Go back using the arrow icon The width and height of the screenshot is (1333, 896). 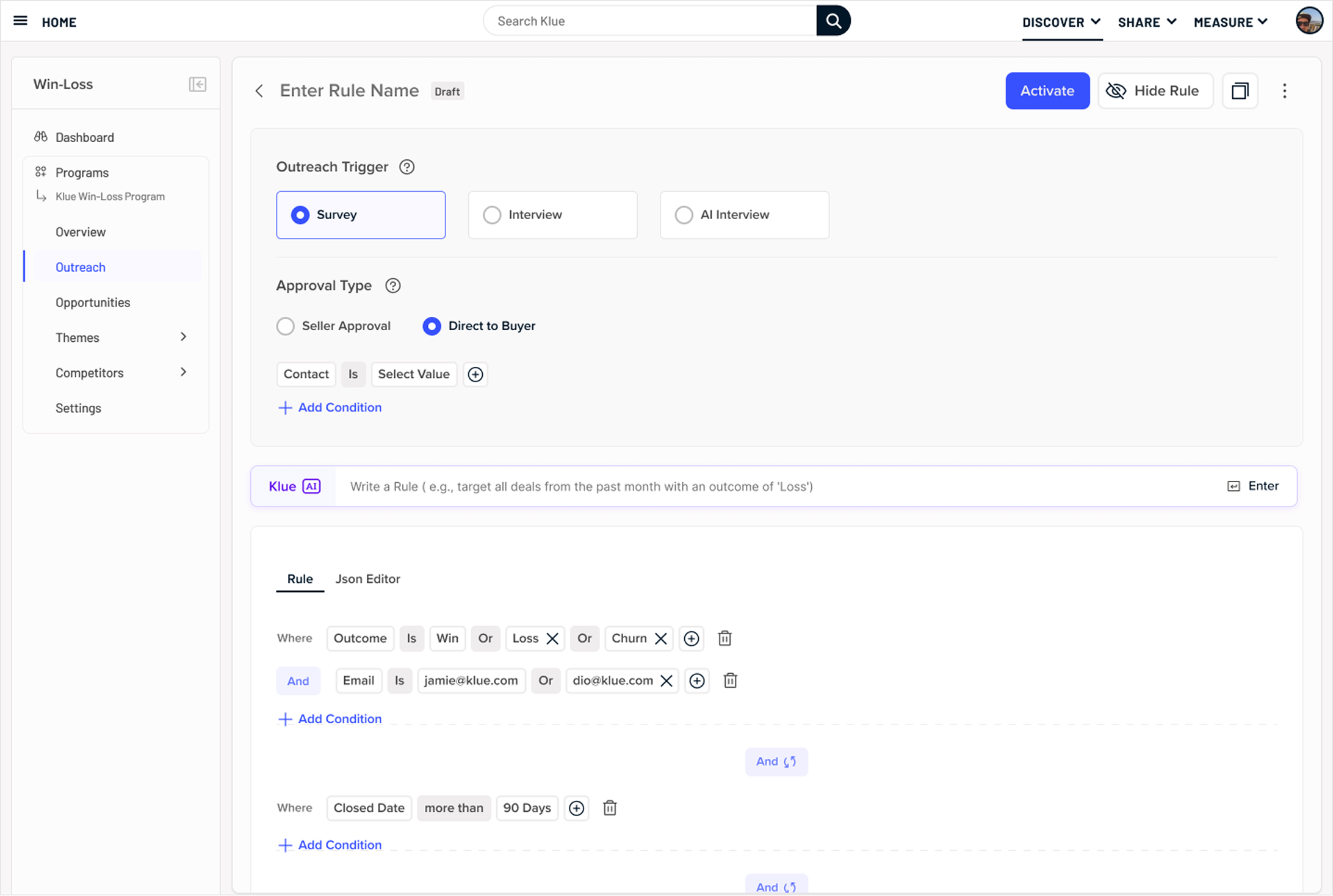click(259, 91)
